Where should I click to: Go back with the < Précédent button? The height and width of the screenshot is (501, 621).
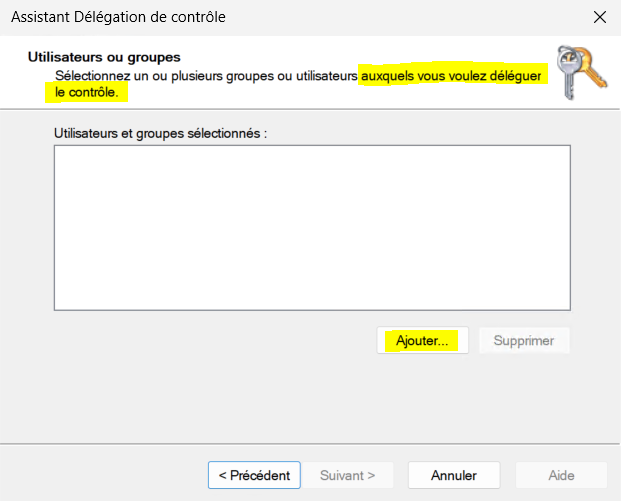pos(254,475)
